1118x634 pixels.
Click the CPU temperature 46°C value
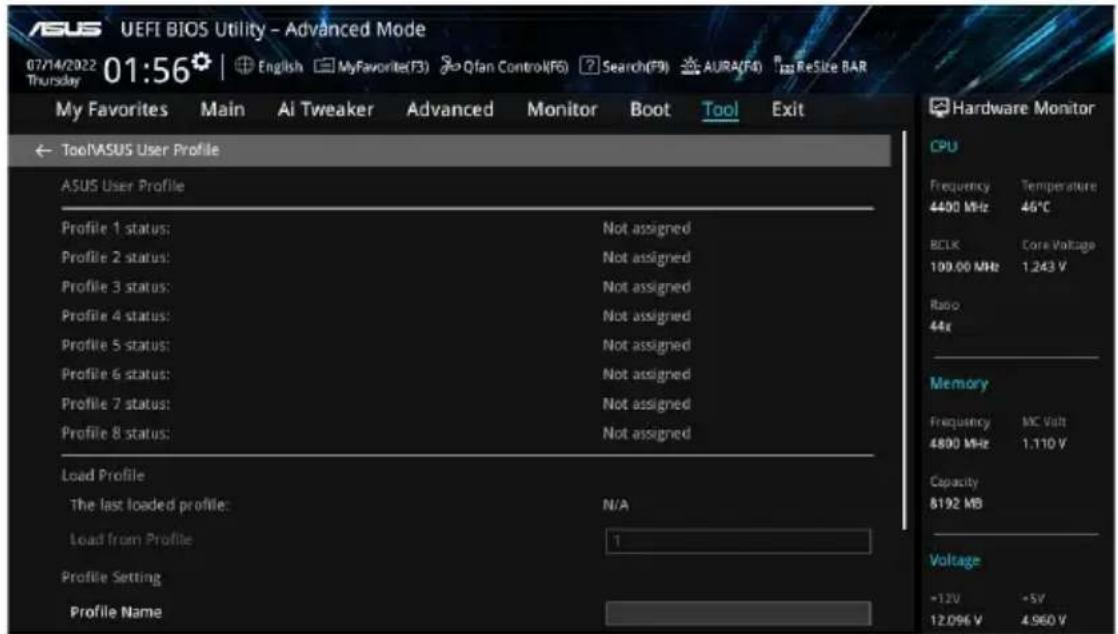click(1036, 208)
